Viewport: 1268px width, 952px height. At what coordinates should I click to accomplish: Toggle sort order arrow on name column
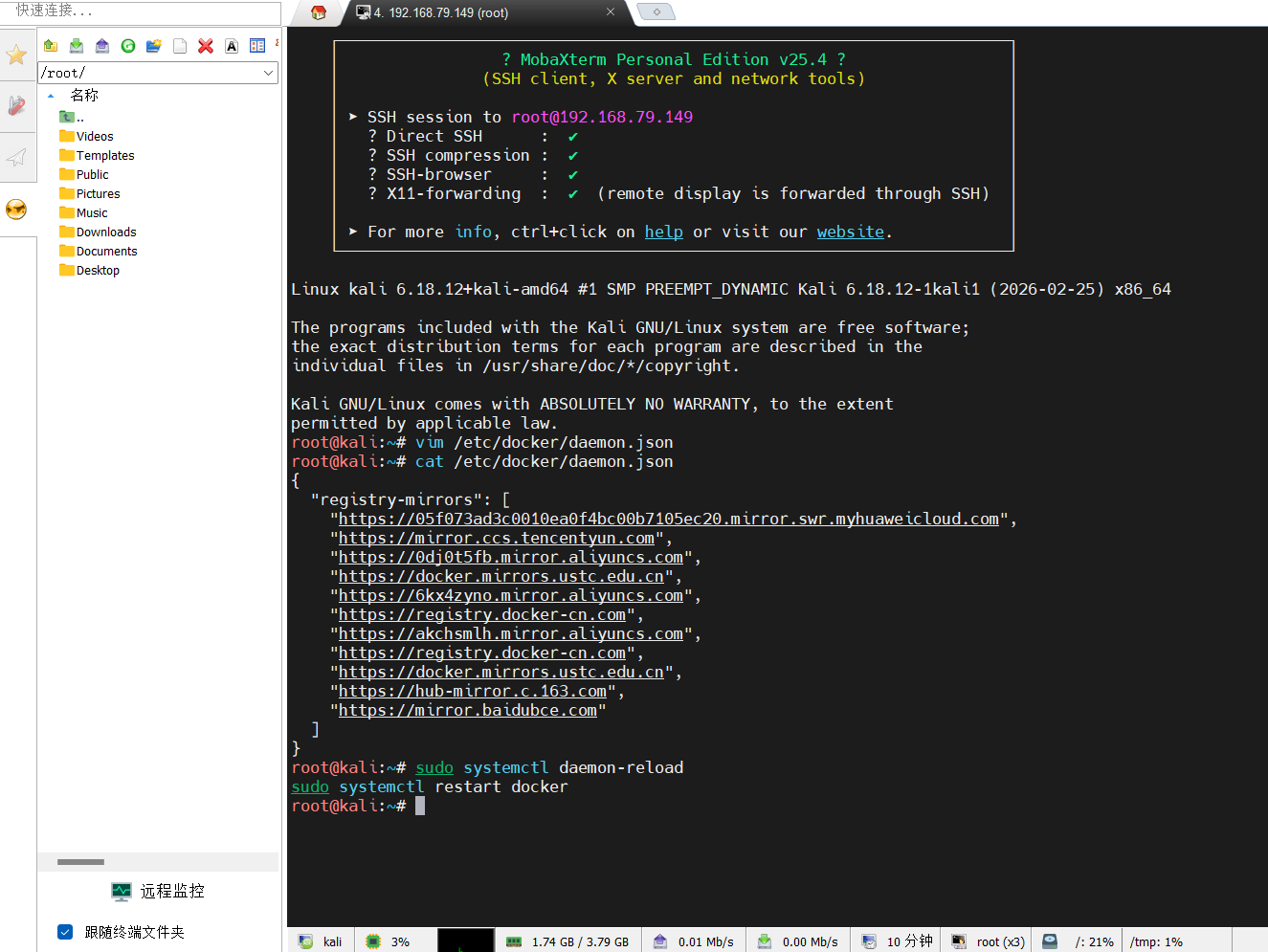tap(51, 96)
